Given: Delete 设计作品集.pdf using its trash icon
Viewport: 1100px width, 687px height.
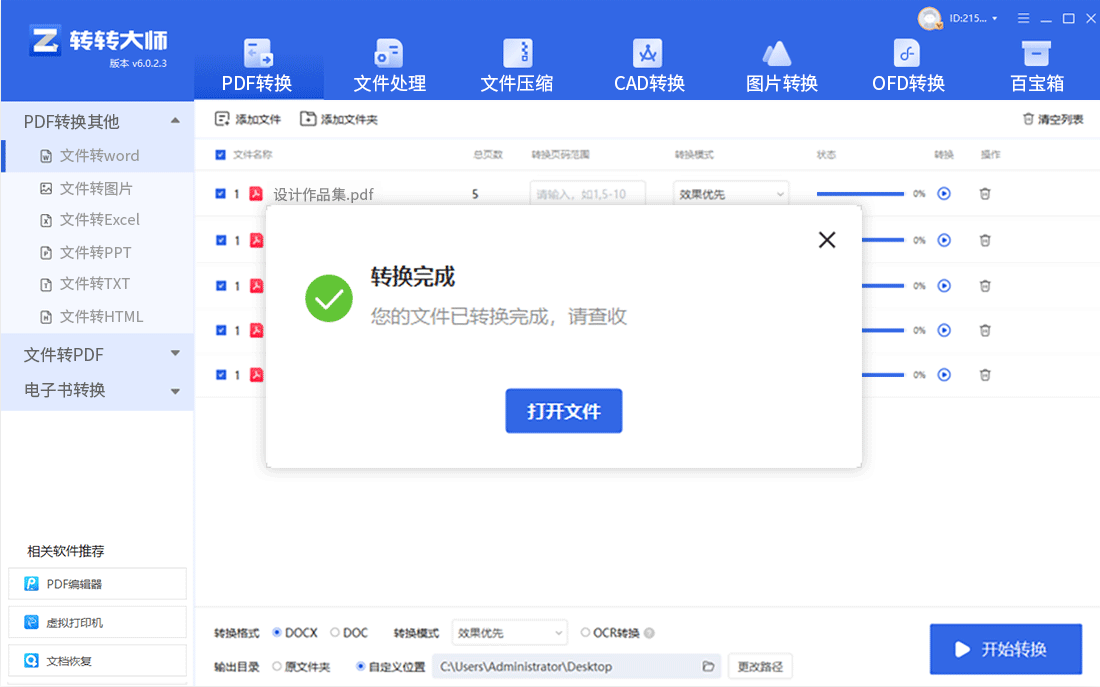Looking at the screenshot, I should point(985,194).
